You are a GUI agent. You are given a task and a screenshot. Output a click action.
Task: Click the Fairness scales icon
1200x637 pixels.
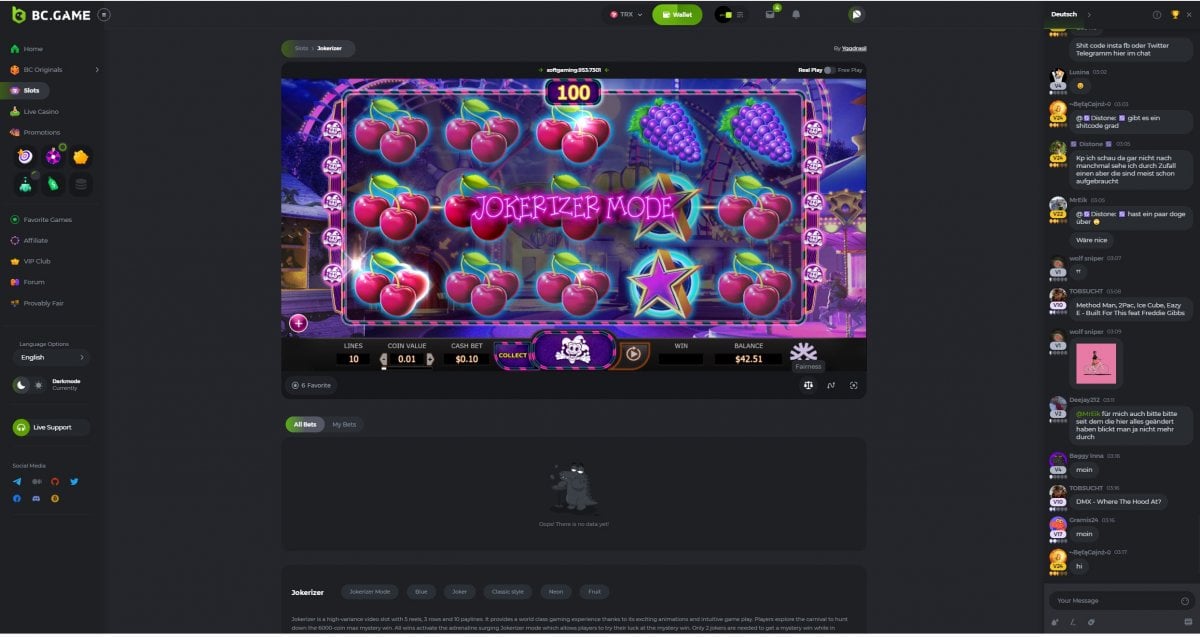click(808, 385)
